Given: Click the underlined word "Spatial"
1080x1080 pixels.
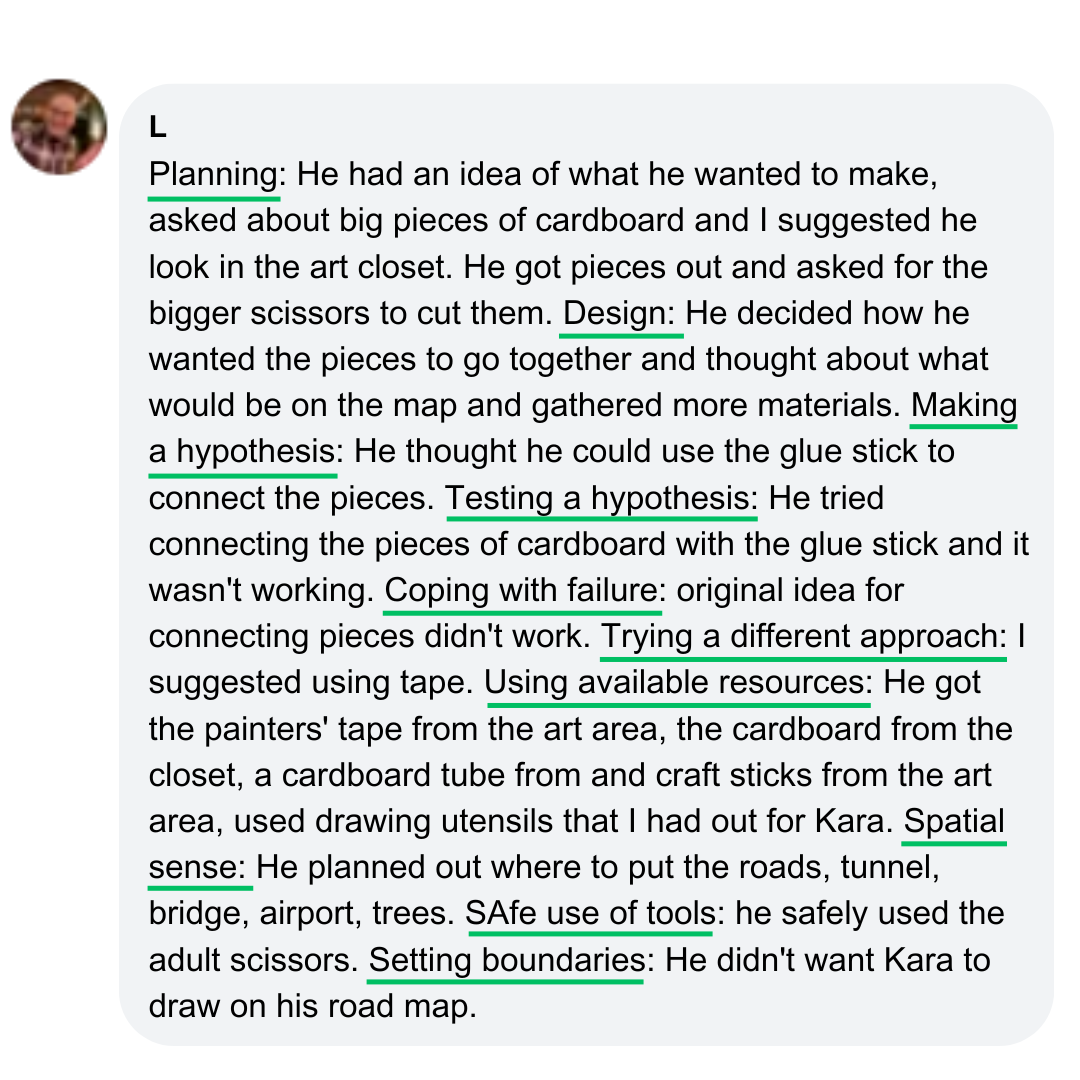Looking at the screenshot, I should click(954, 822).
